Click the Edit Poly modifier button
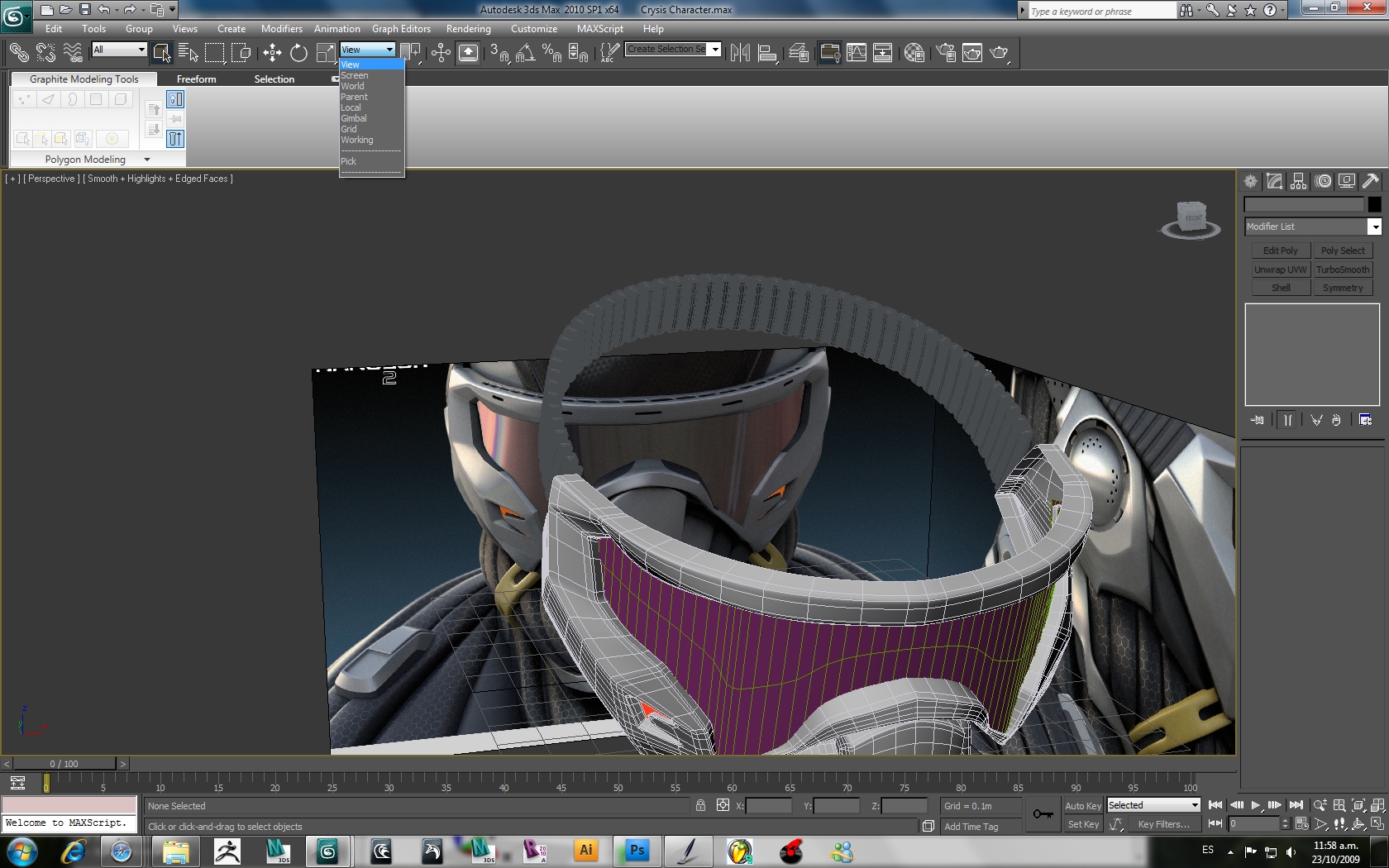The image size is (1389, 868). [1281, 250]
